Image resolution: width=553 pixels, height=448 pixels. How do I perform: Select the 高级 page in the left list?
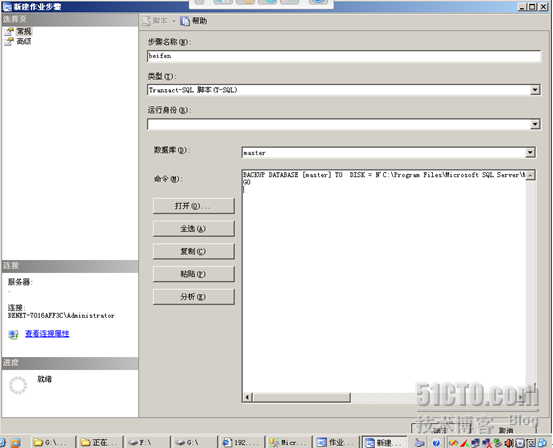coord(23,42)
